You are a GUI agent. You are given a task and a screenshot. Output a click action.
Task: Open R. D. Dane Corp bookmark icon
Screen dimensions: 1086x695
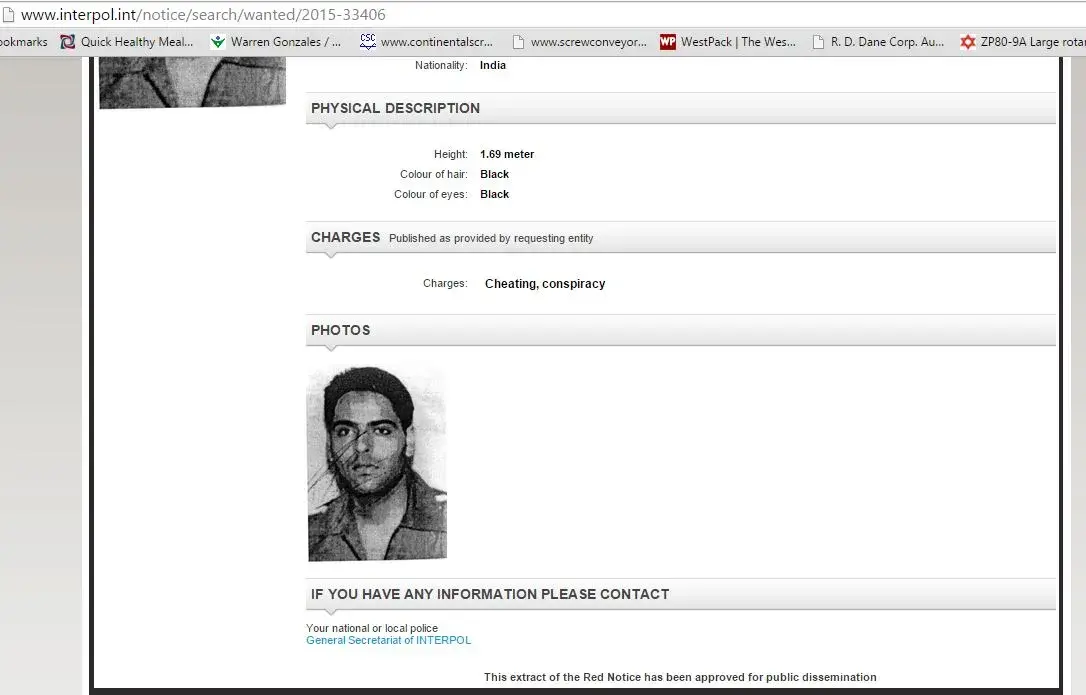(x=818, y=42)
